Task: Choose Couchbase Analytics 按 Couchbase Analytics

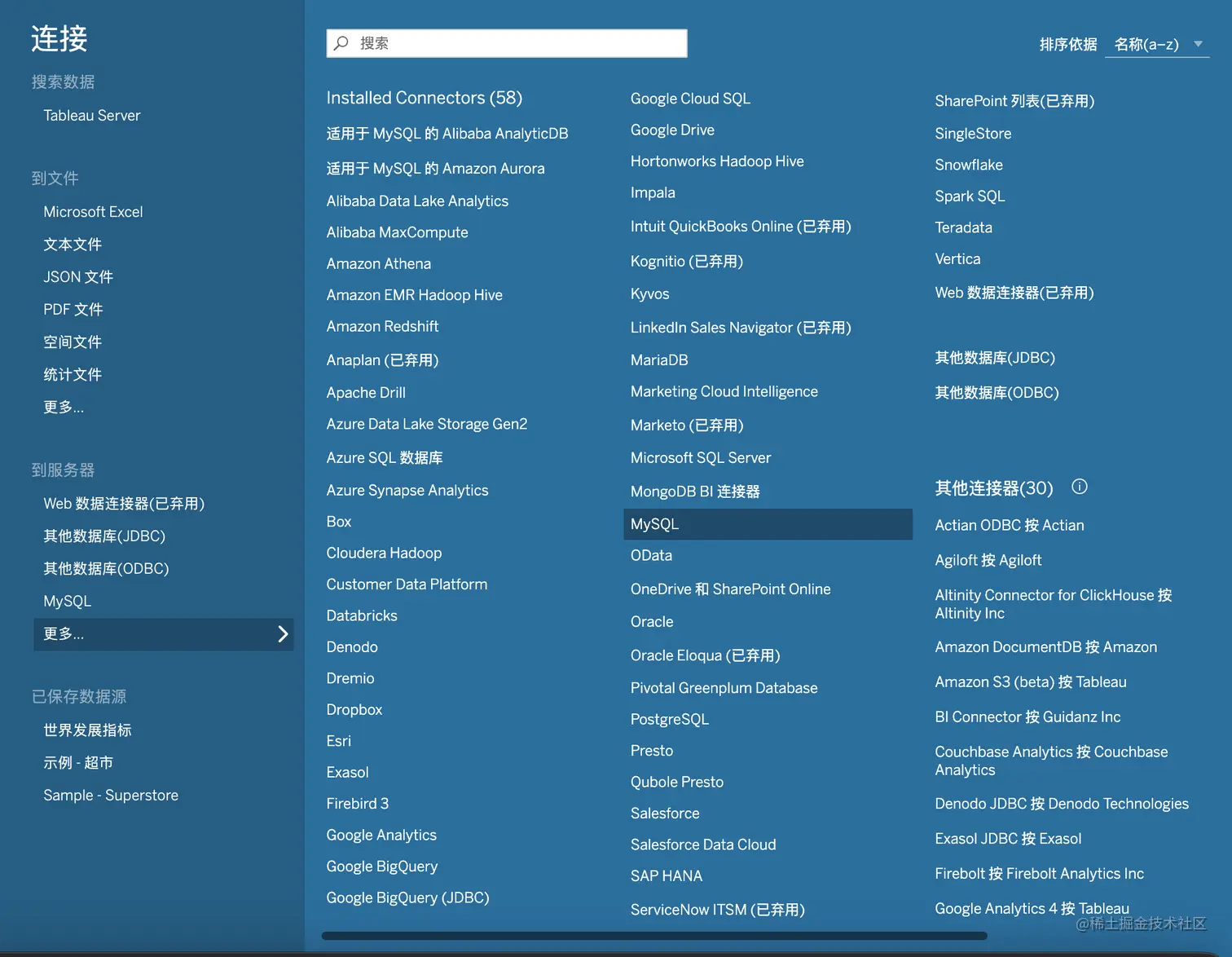Action: point(1051,761)
